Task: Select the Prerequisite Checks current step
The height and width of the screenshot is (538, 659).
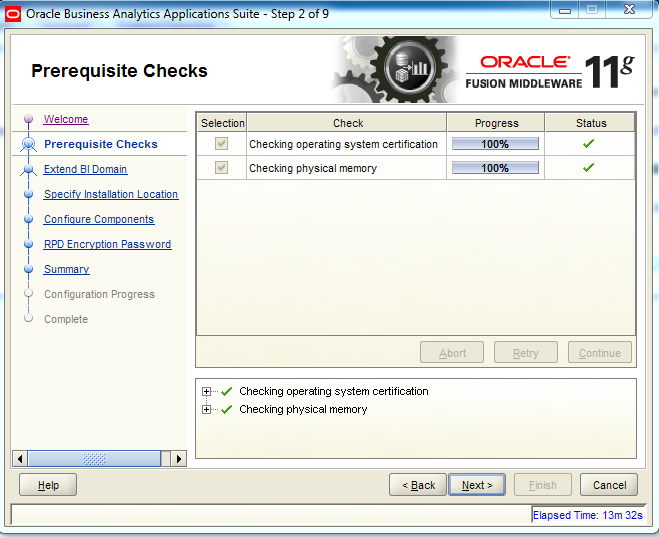Action: click(x=101, y=144)
